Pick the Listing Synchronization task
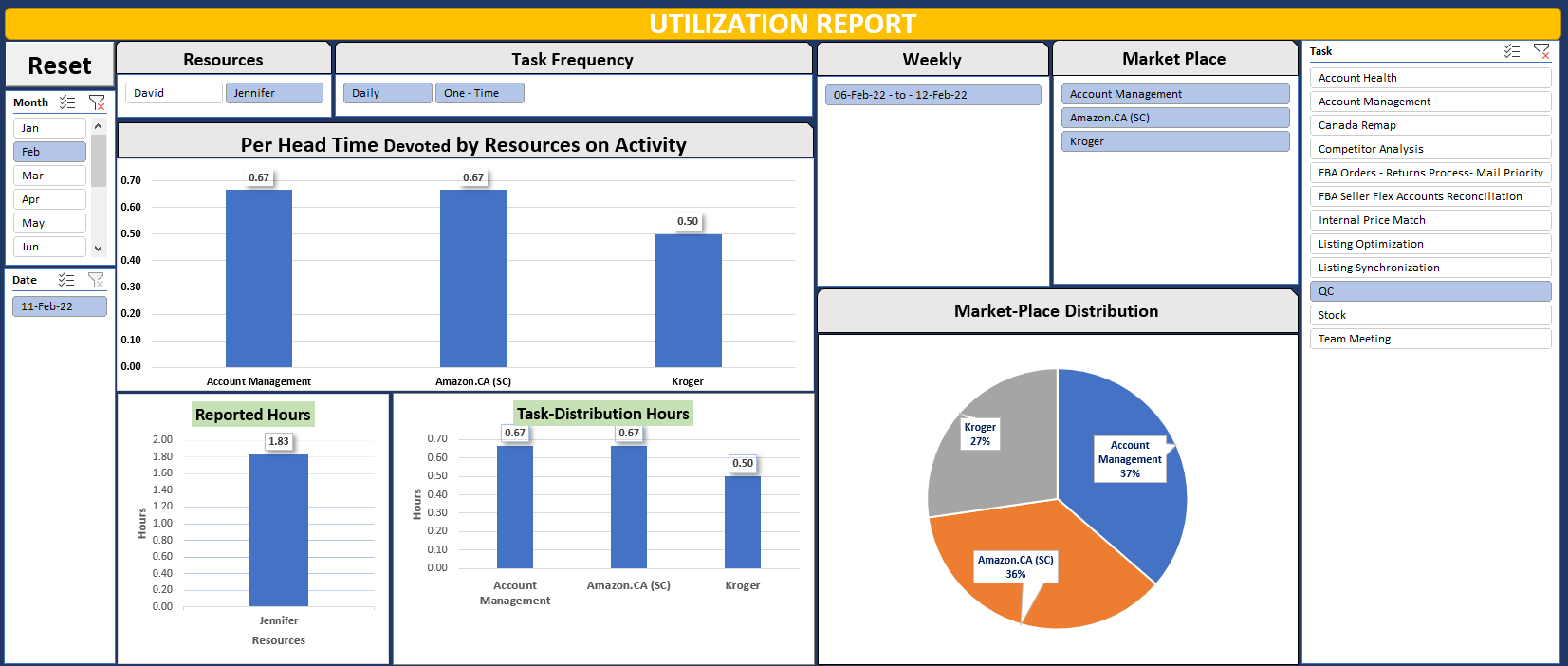The image size is (1568, 666). (x=1430, y=268)
